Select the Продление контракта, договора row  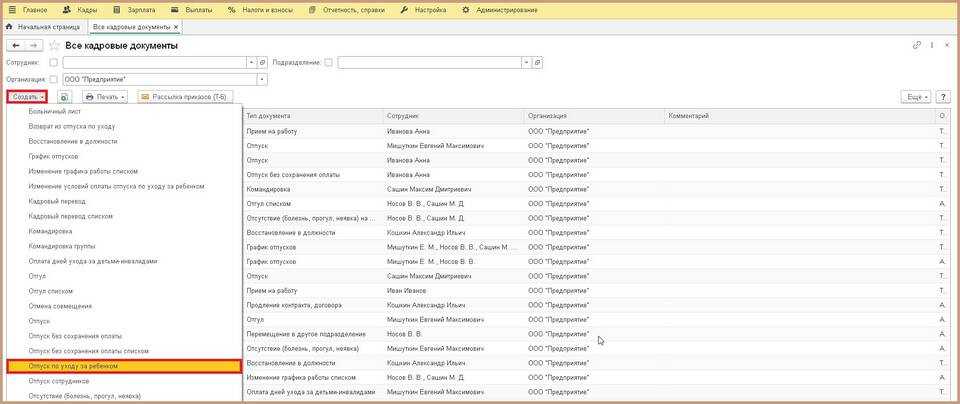pyautogui.click(x=596, y=305)
